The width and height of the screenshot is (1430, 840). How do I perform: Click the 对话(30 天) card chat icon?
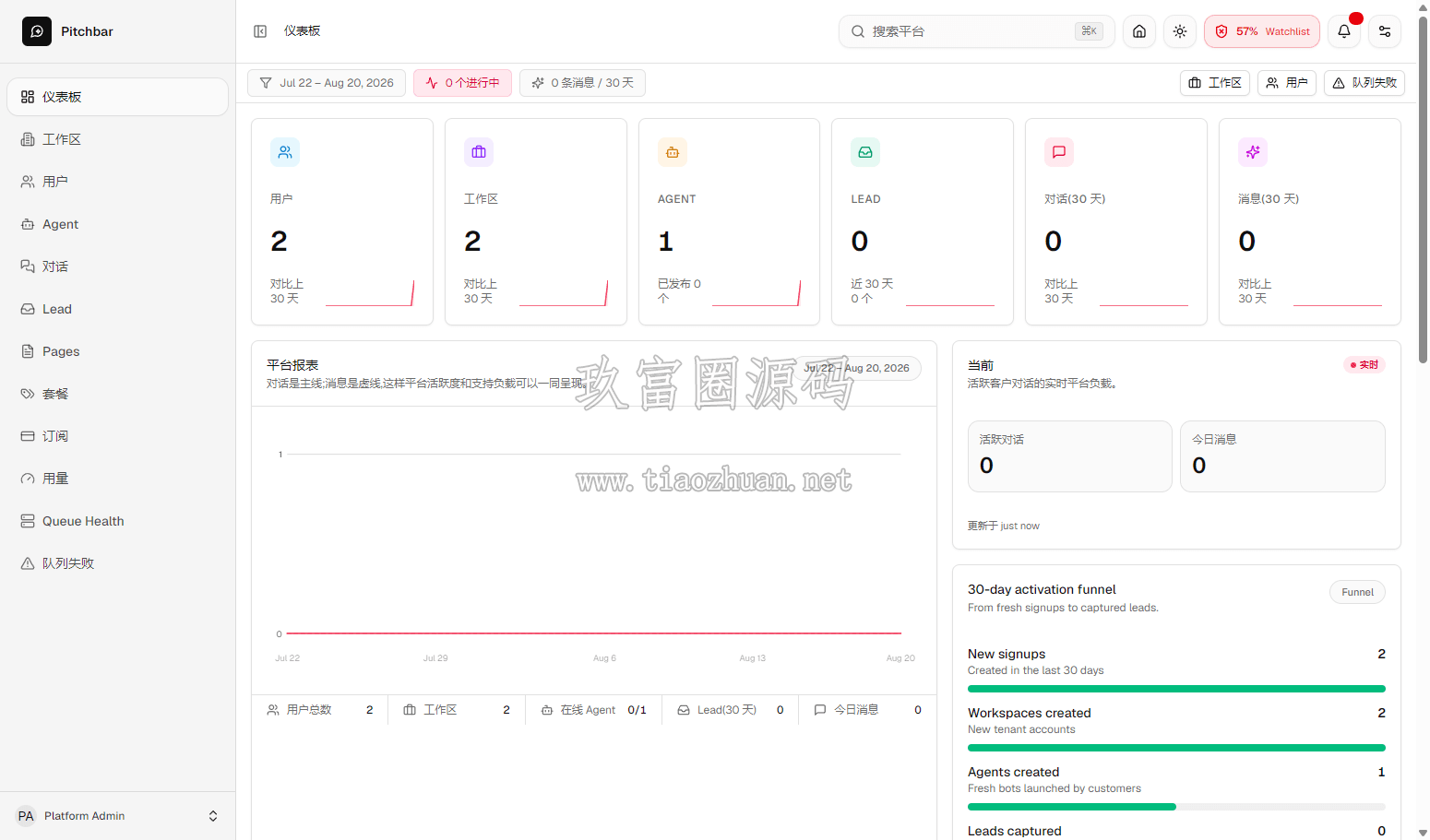[x=1059, y=152]
